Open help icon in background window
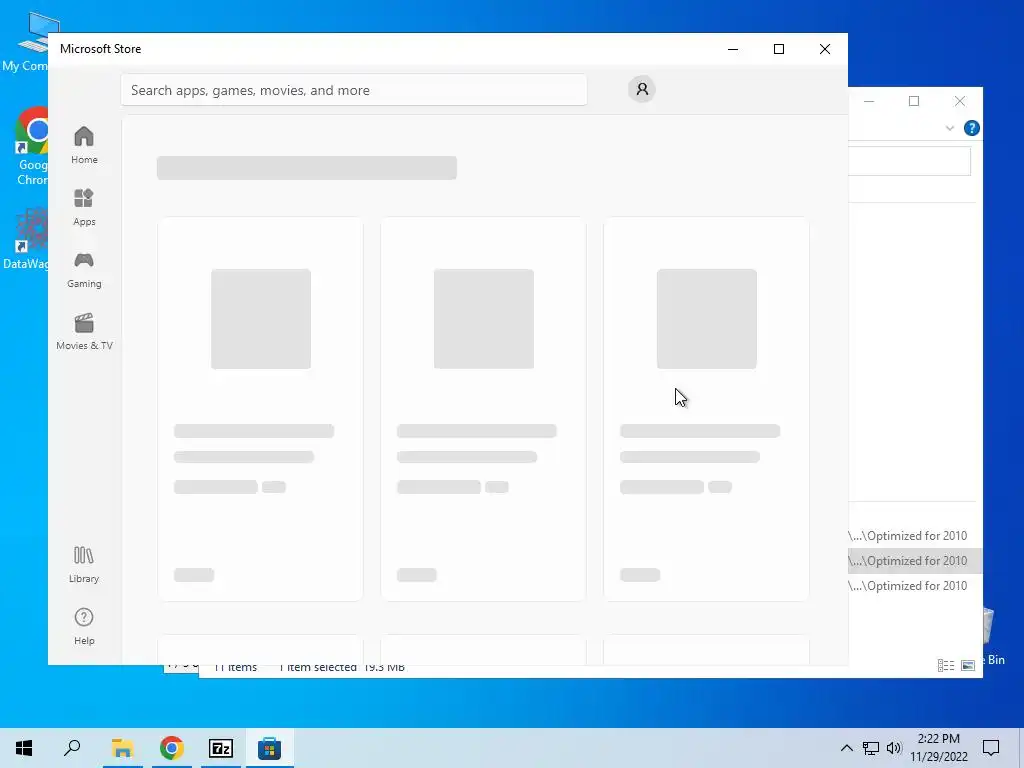This screenshot has width=1024, height=768. click(972, 128)
